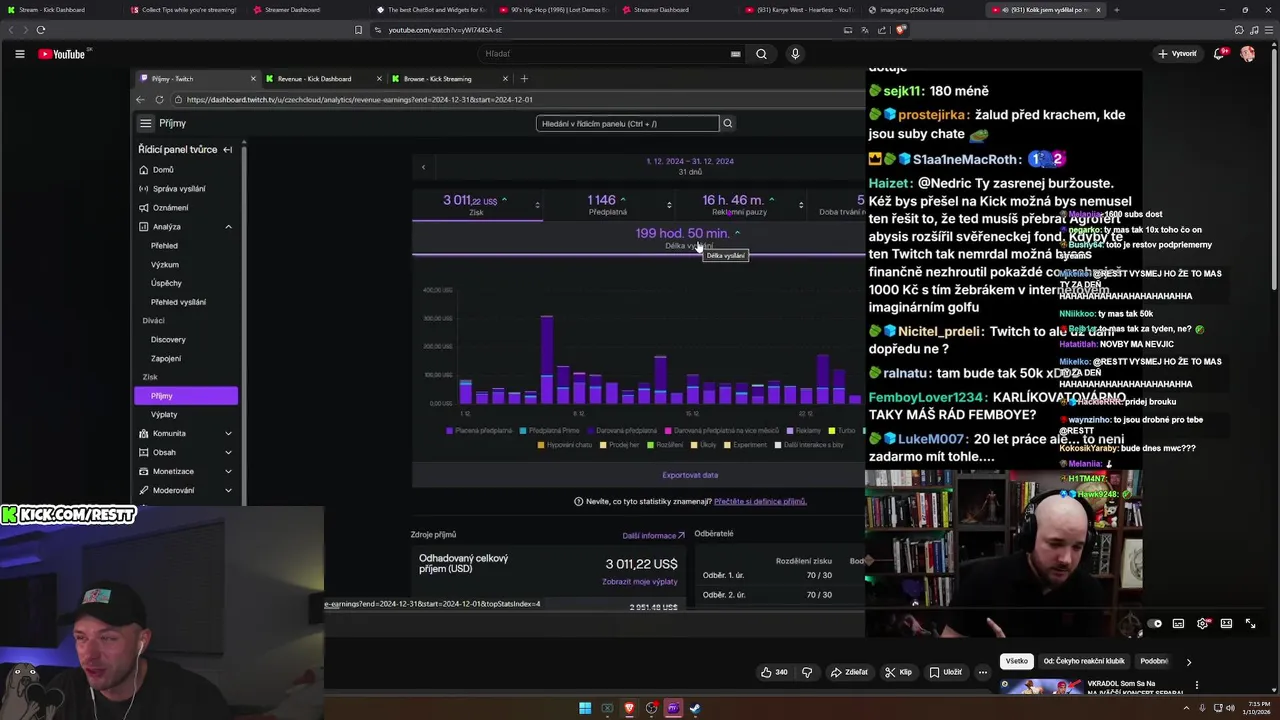Viewport: 1280px width, 720px height.
Task: Go to previous date range arrow
Action: (423, 167)
